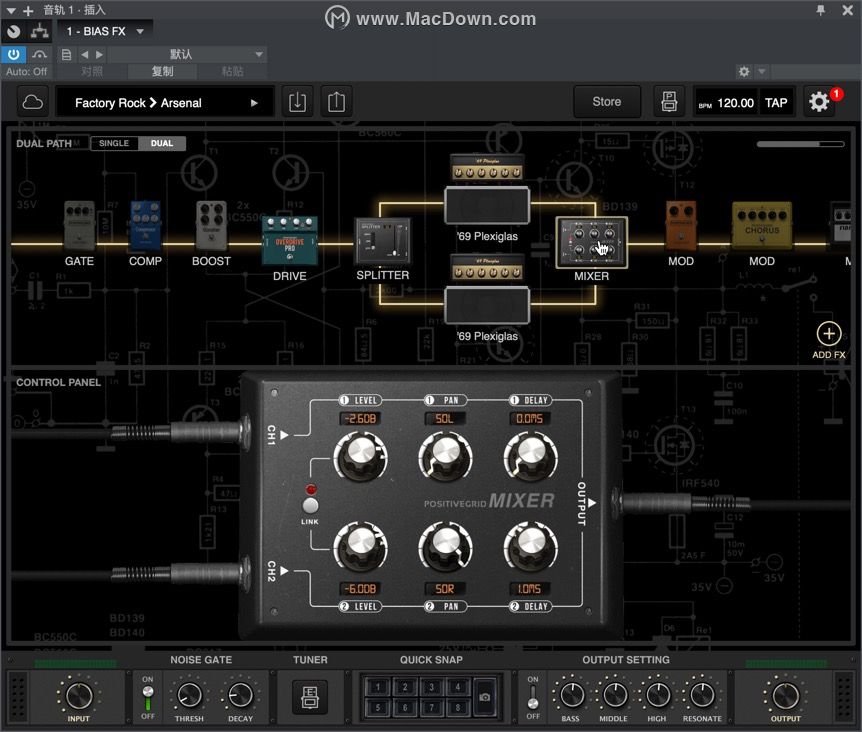Click the CH2 DELAY knob
The height and width of the screenshot is (732, 862).
531,547
